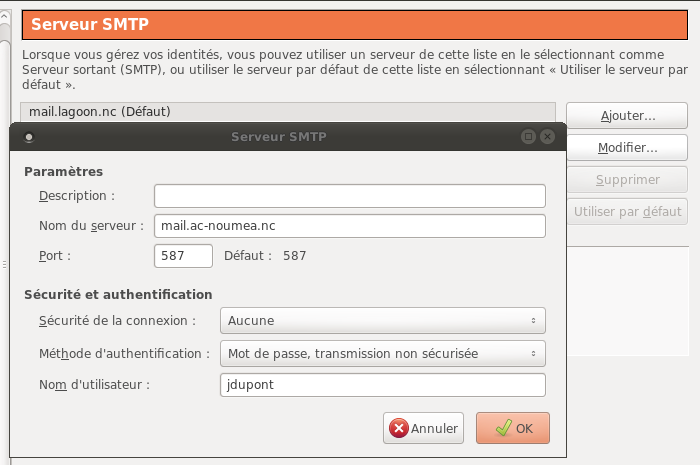Click the Description text field
Screen dimensions: 700x465
(349, 196)
